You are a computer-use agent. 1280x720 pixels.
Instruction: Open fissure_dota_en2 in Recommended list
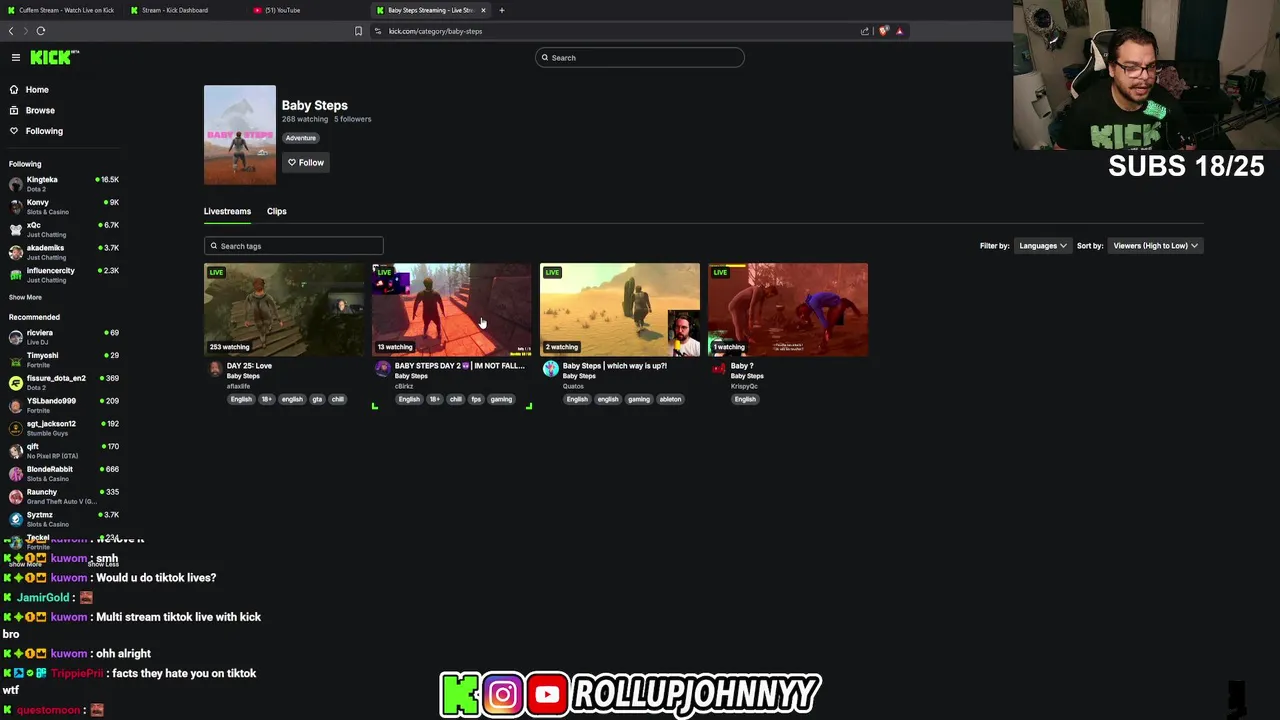[x=63, y=383]
